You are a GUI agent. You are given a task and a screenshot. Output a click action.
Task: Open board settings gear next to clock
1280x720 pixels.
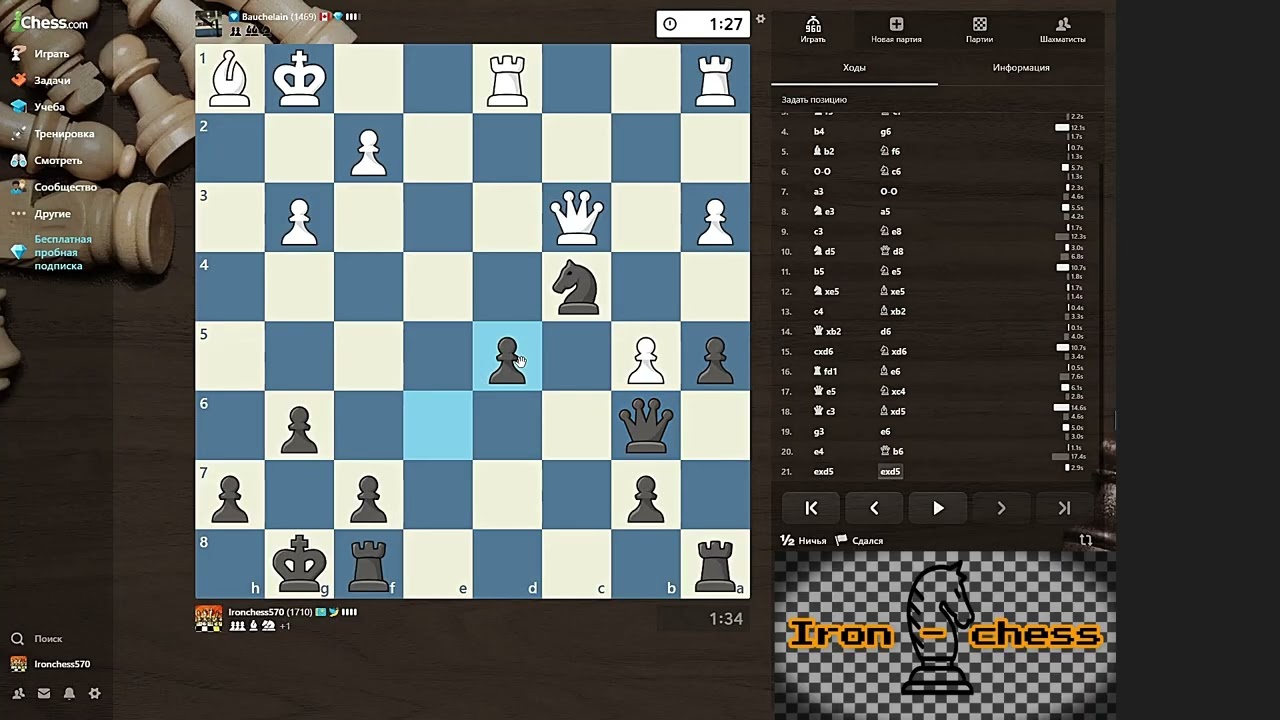pyautogui.click(x=760, y=19)
